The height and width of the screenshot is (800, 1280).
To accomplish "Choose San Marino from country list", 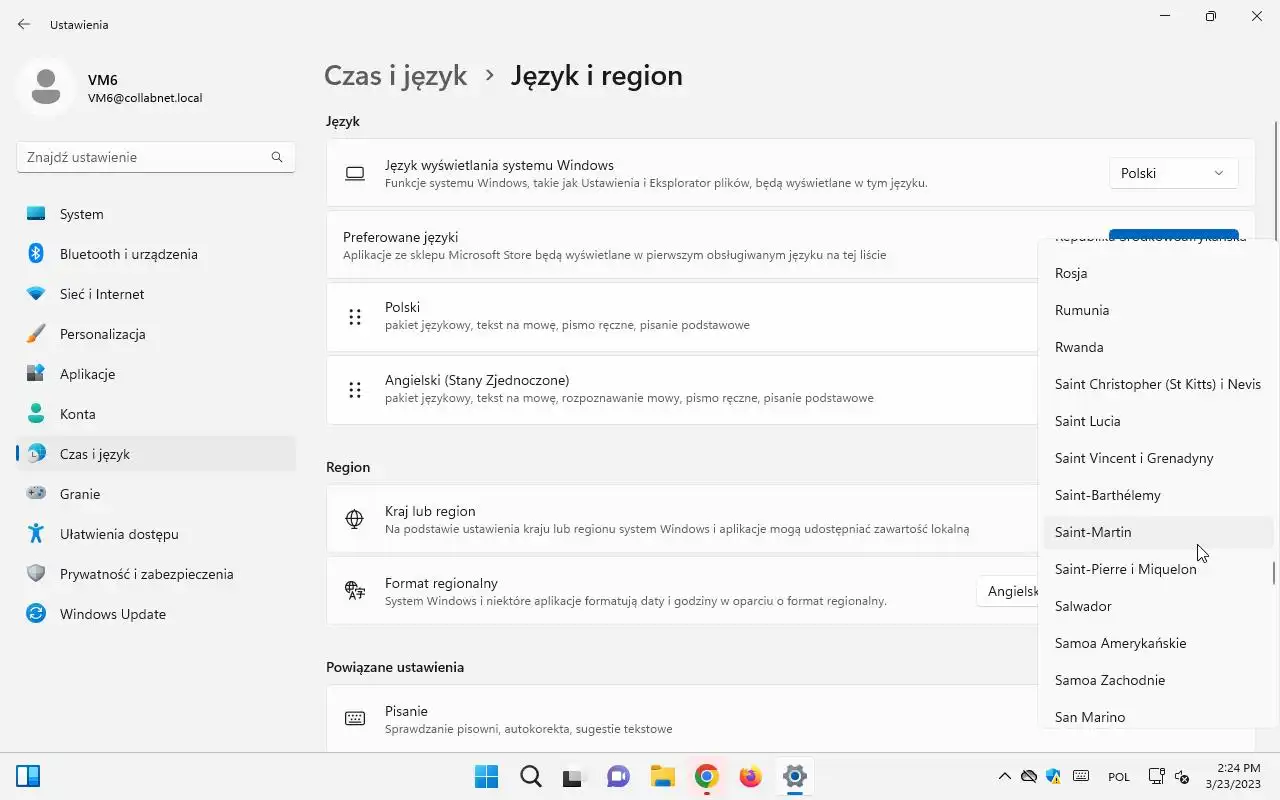I will tap(1158, 717).
